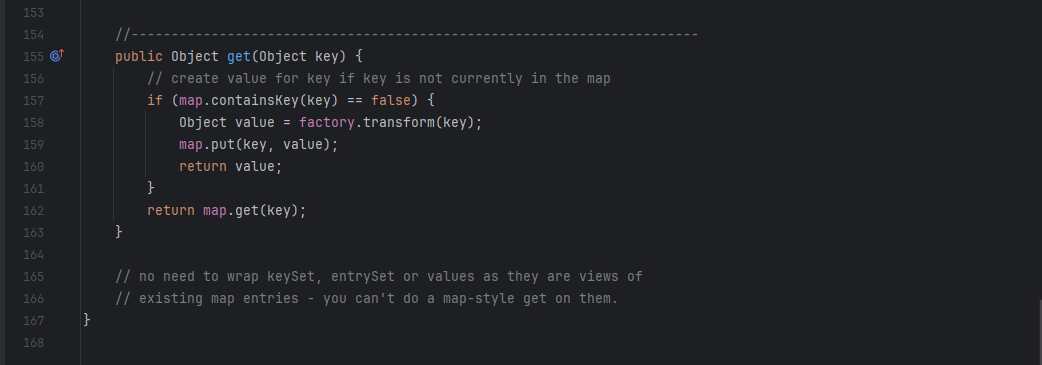
Task: Place cursor on the get method name declaration
Action: pyautogui.click(x=239, y=57)
